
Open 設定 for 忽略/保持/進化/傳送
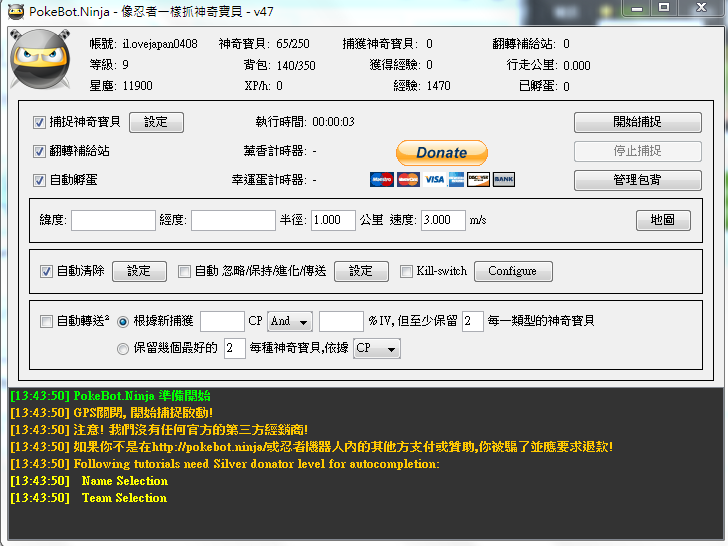361,271
